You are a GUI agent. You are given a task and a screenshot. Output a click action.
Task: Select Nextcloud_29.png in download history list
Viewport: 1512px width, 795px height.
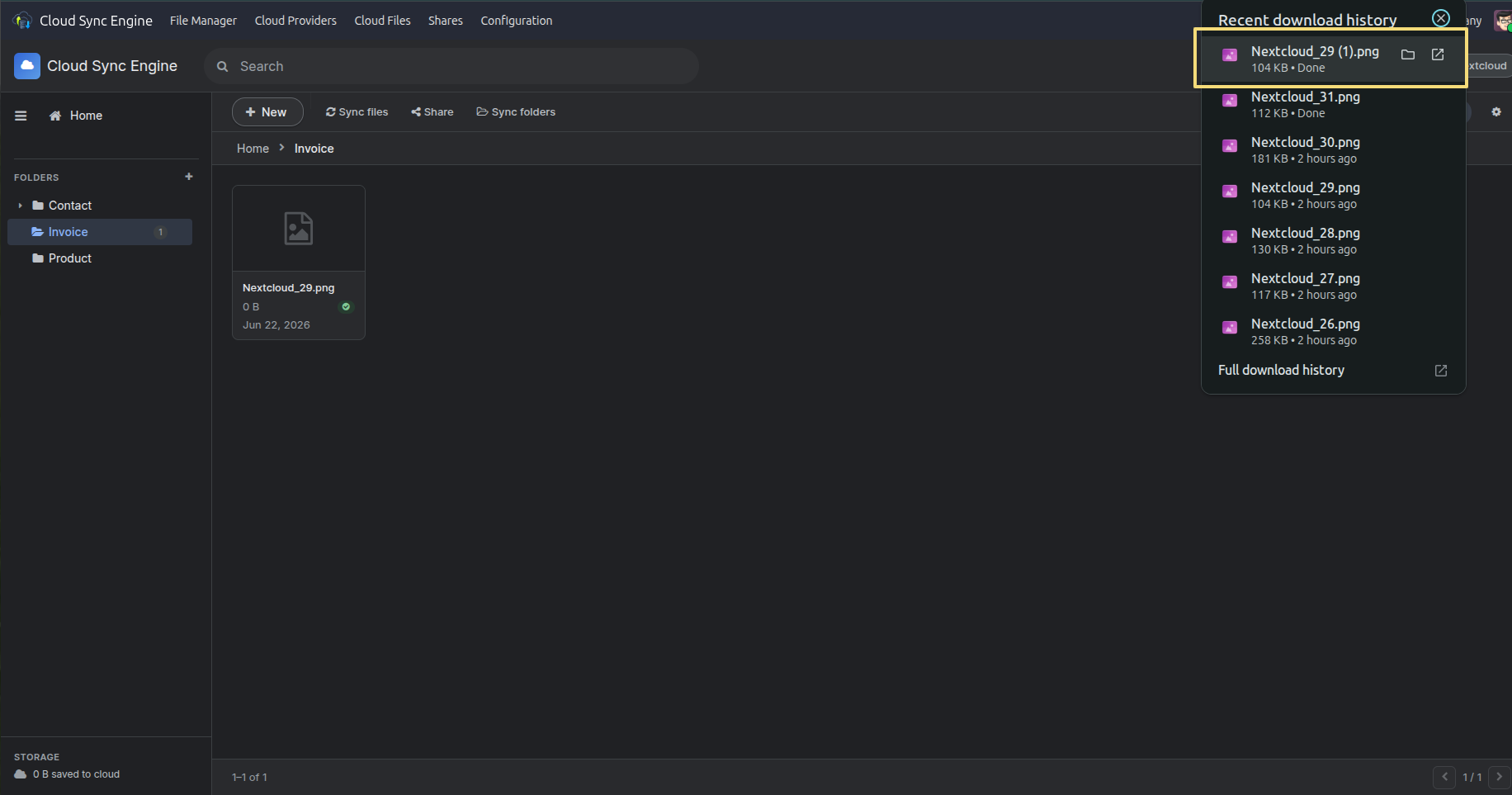tap(1334, 196)
